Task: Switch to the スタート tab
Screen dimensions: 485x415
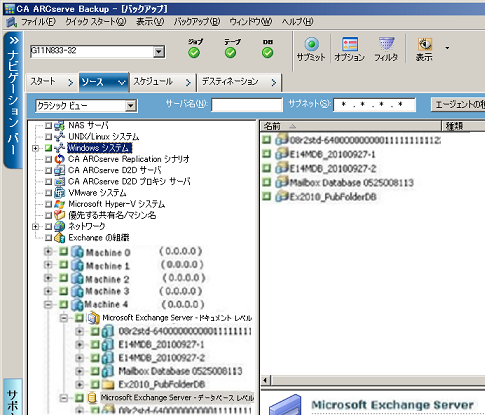Action: (52, 82)
